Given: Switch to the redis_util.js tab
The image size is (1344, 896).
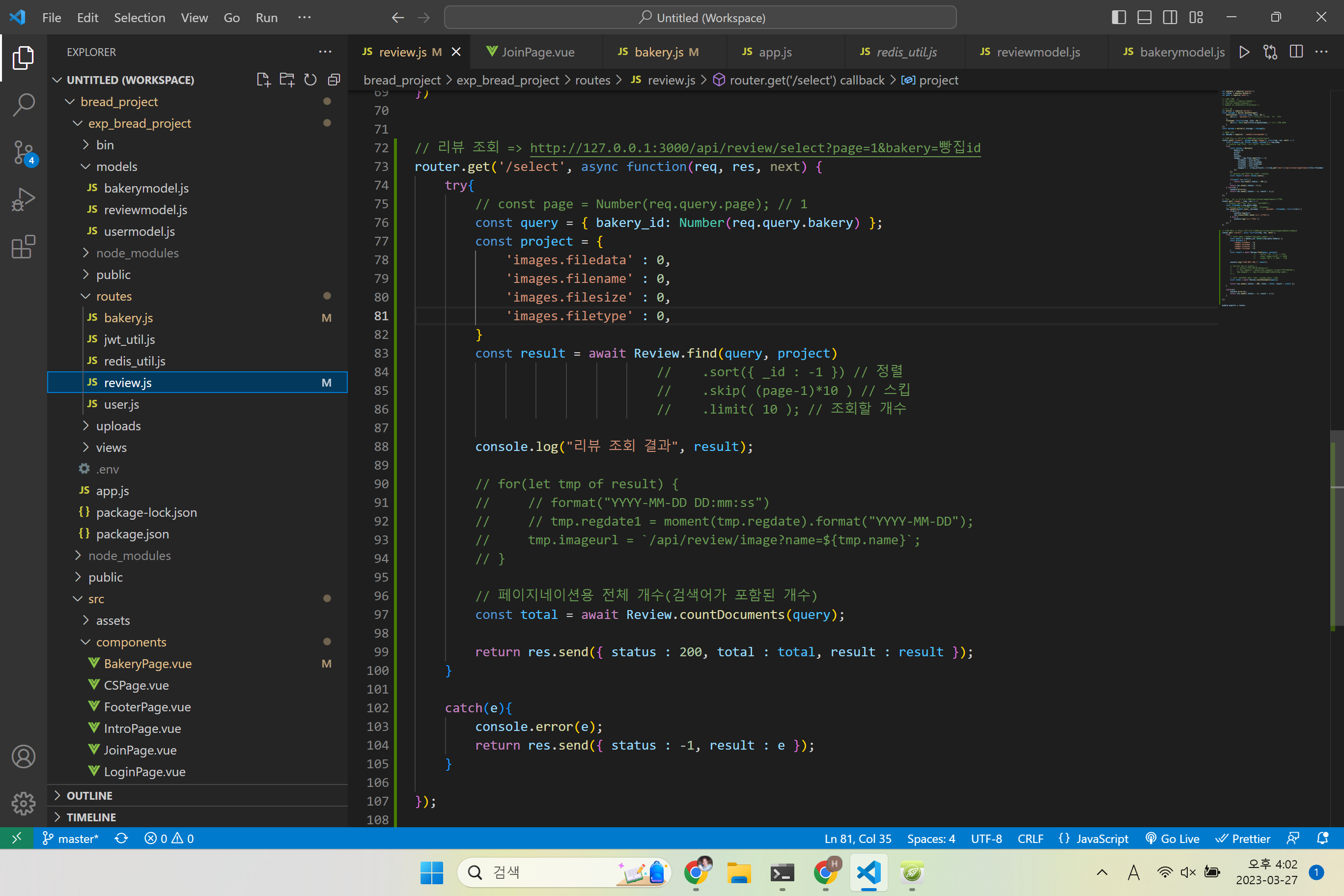Looking at the screenshot, I should point(904,52).
